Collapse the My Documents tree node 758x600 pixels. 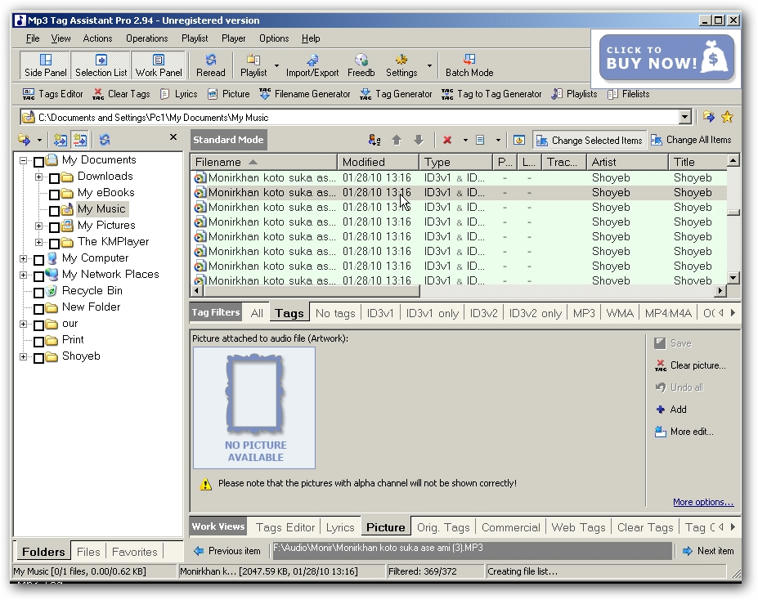(23, 161)
